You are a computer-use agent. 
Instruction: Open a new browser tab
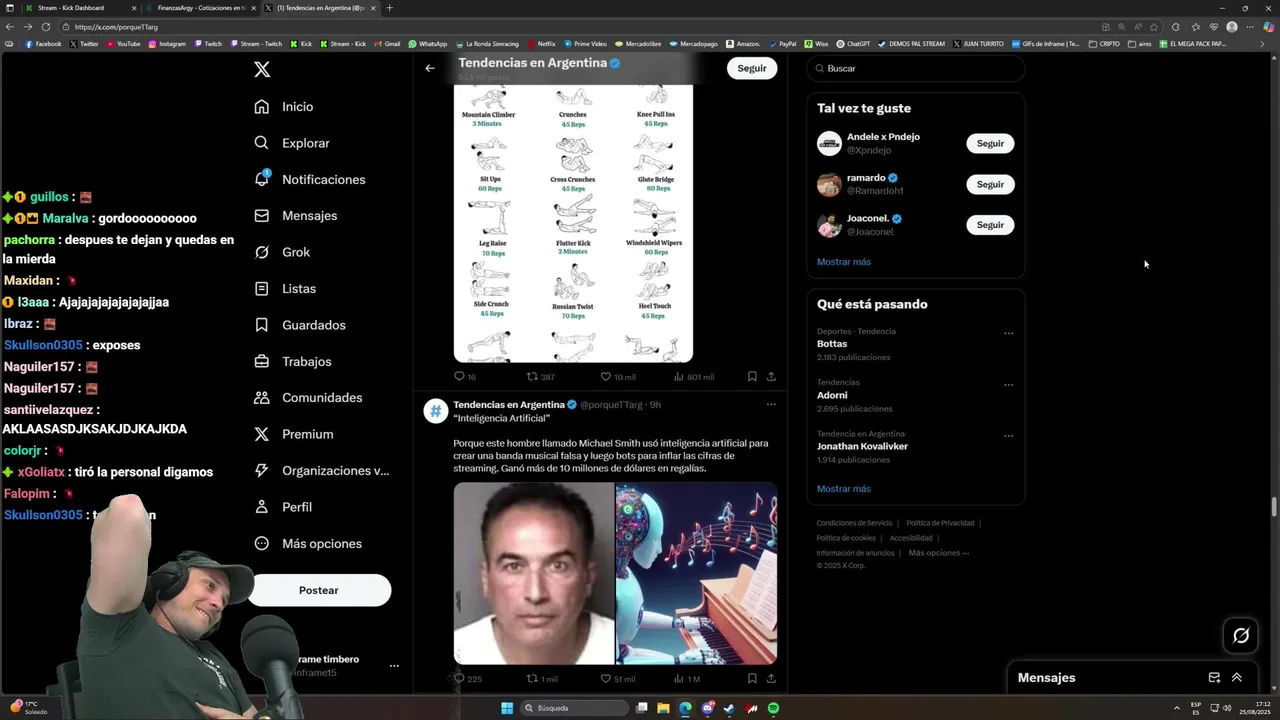point(389,8)
